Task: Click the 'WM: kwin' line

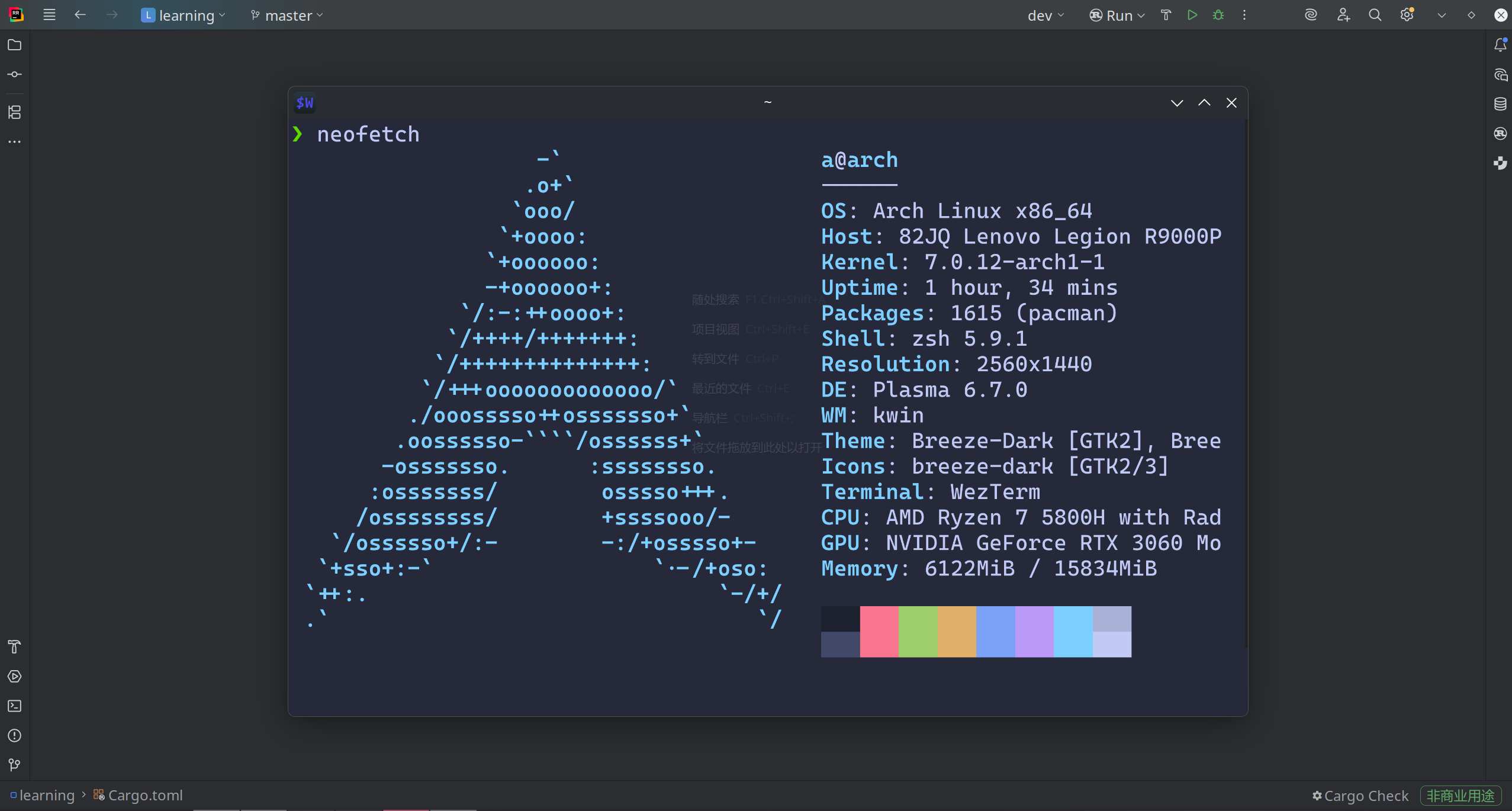Action: pos(873,416)
